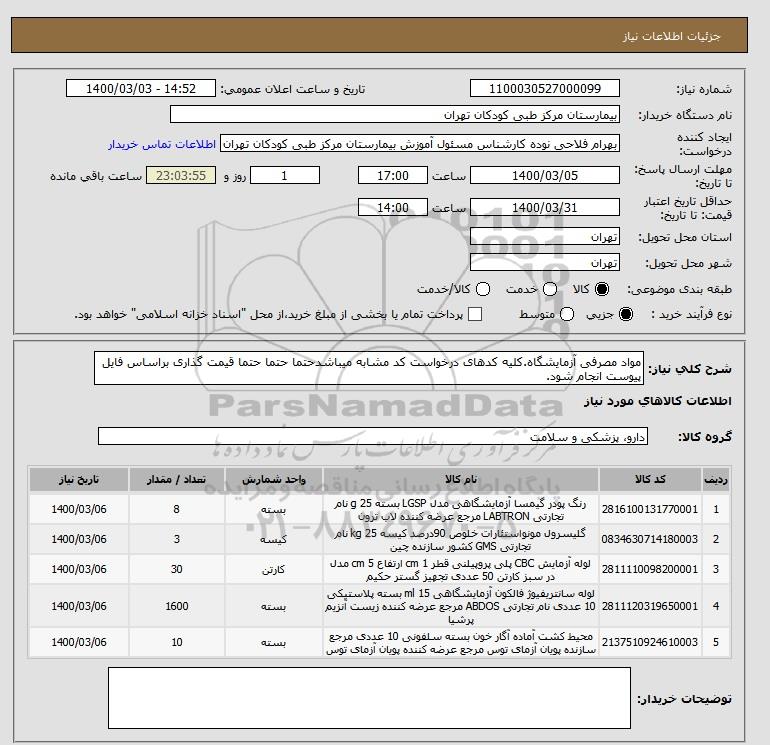The image size is (770, 745).
Task: Toggle the Islamic treasury bonds payment checkbox
Action: [x=475, y=314]
